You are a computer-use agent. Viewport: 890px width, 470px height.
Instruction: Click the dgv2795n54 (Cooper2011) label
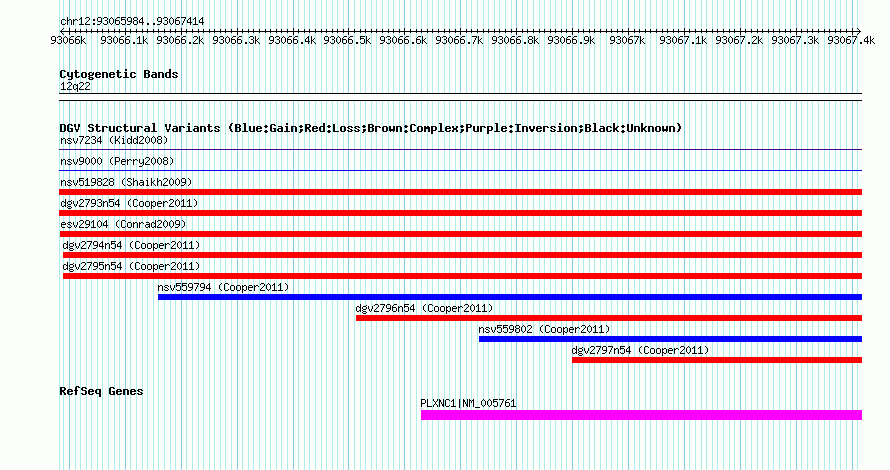pos(131,266)
